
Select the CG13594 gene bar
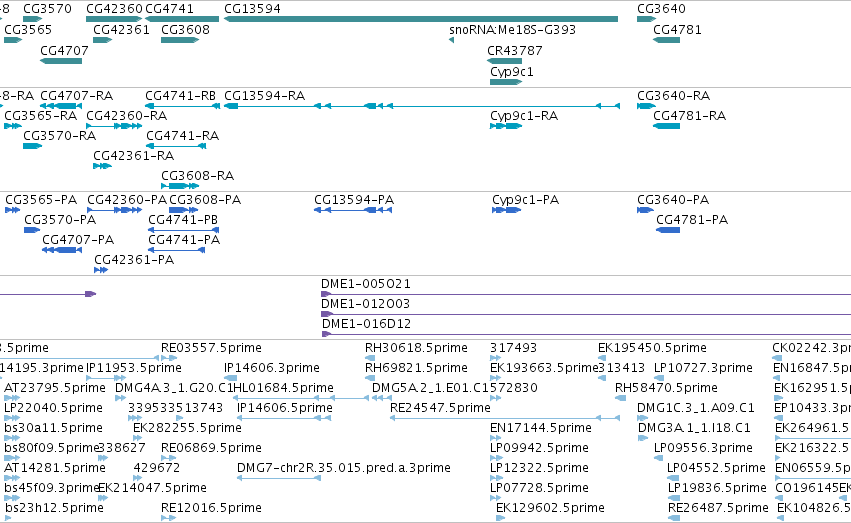[x=421, y=19]
